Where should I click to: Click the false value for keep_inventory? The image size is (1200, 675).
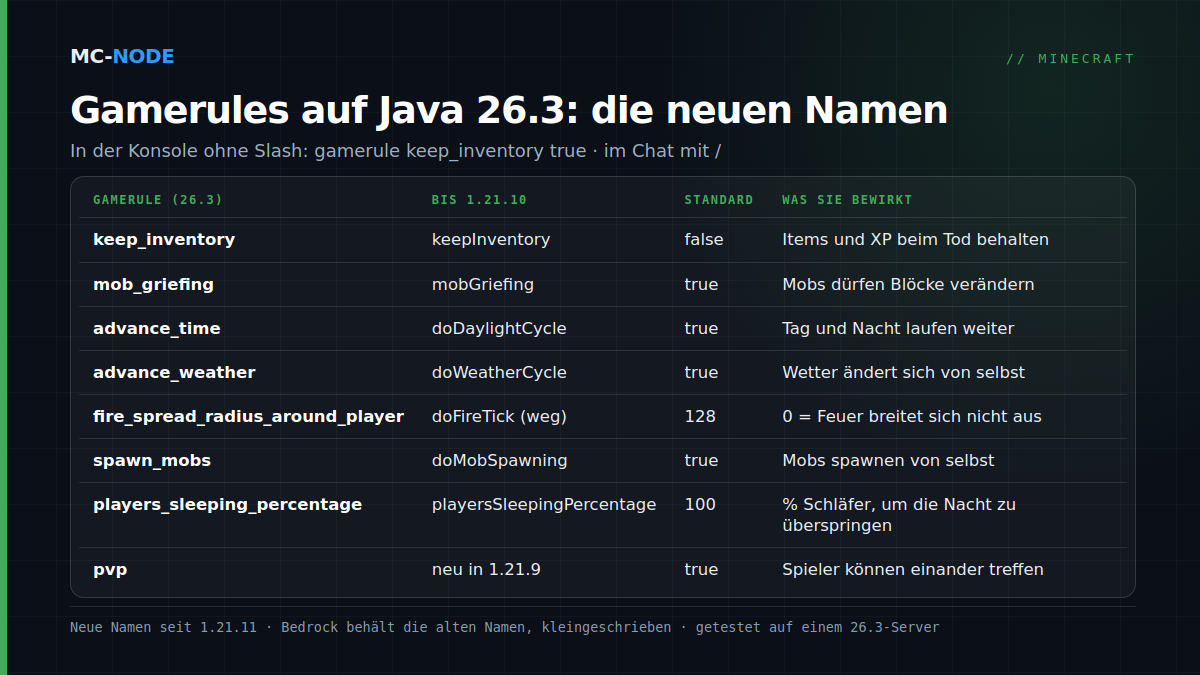(704, 240)
